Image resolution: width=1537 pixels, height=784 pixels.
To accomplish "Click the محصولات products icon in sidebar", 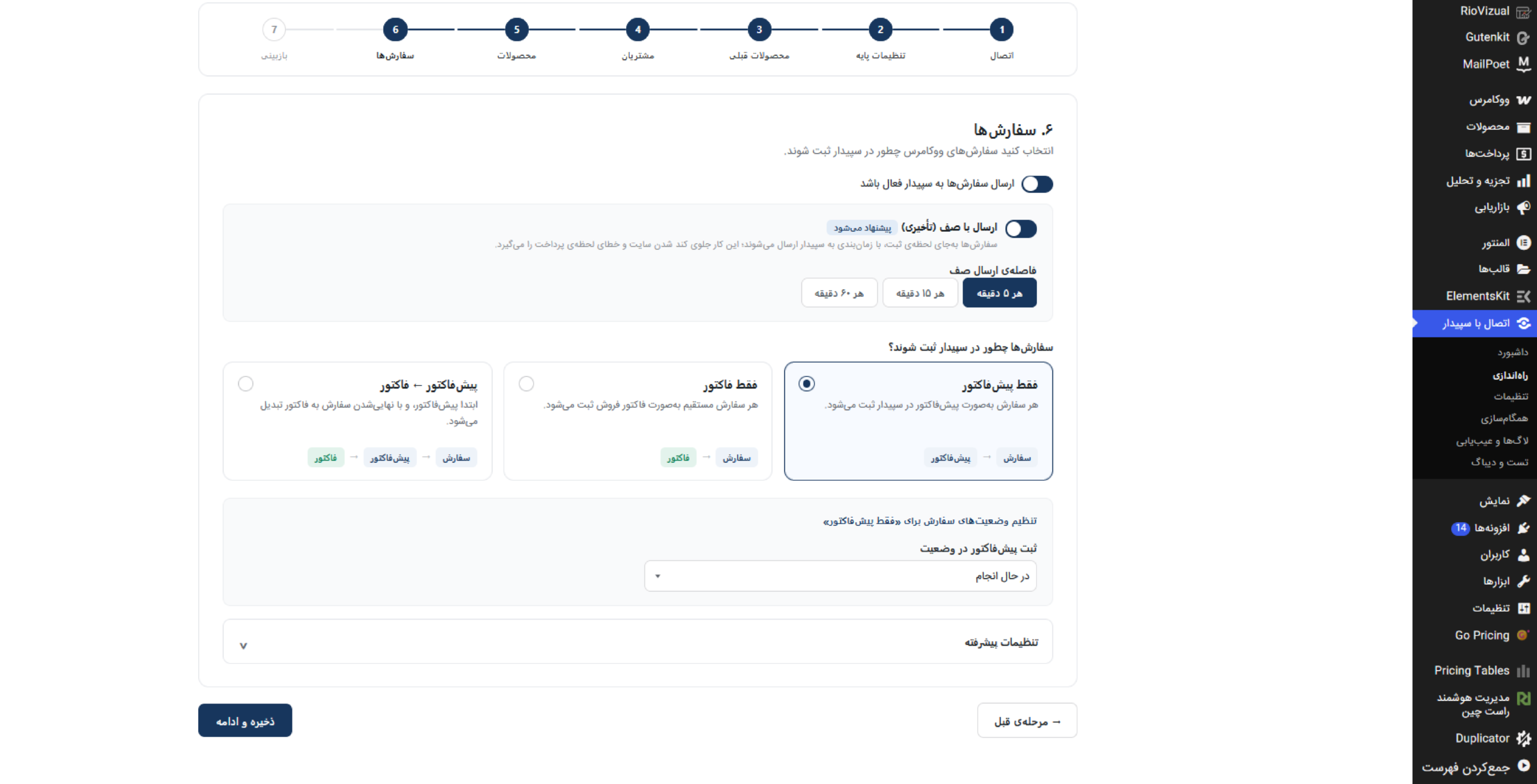I will coord(1523,127).
